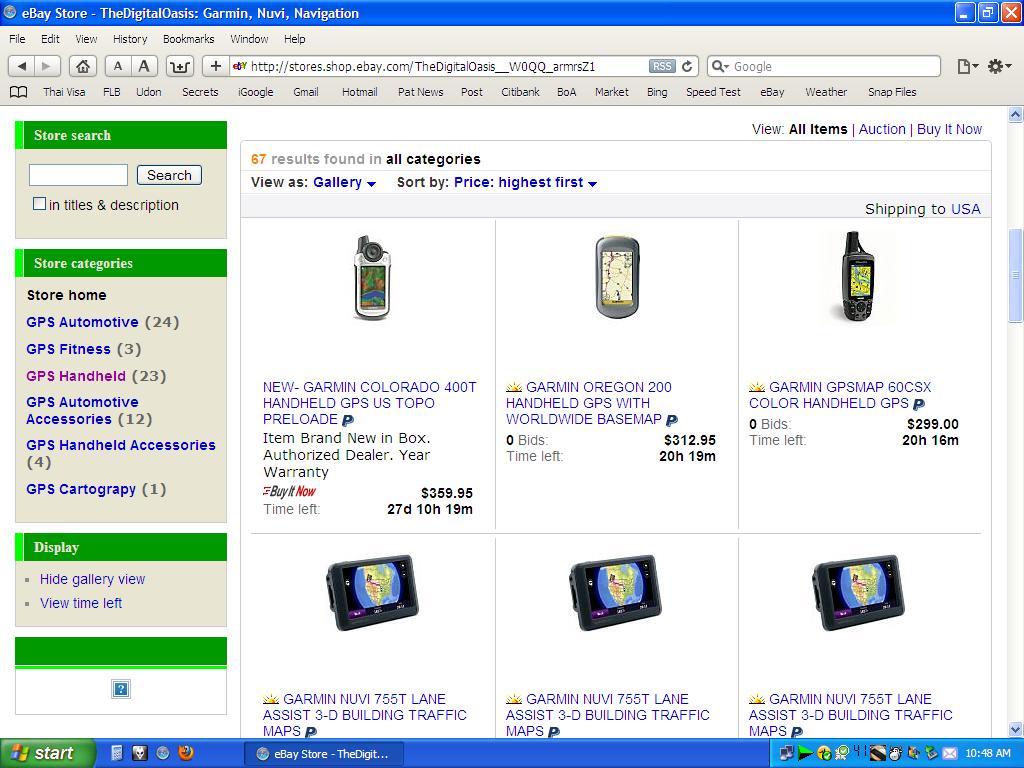Open the Google search magnifier dropdown
Screen dimensions: 1024x768
[720, 66]
